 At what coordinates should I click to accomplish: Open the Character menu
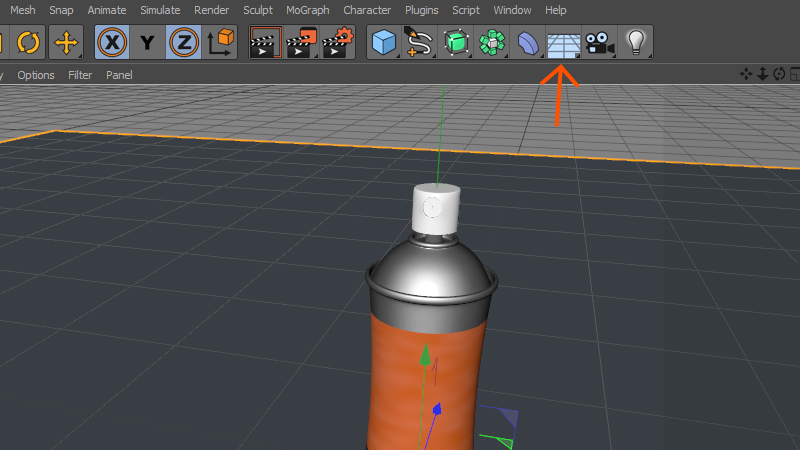click(x=367, y=10)
